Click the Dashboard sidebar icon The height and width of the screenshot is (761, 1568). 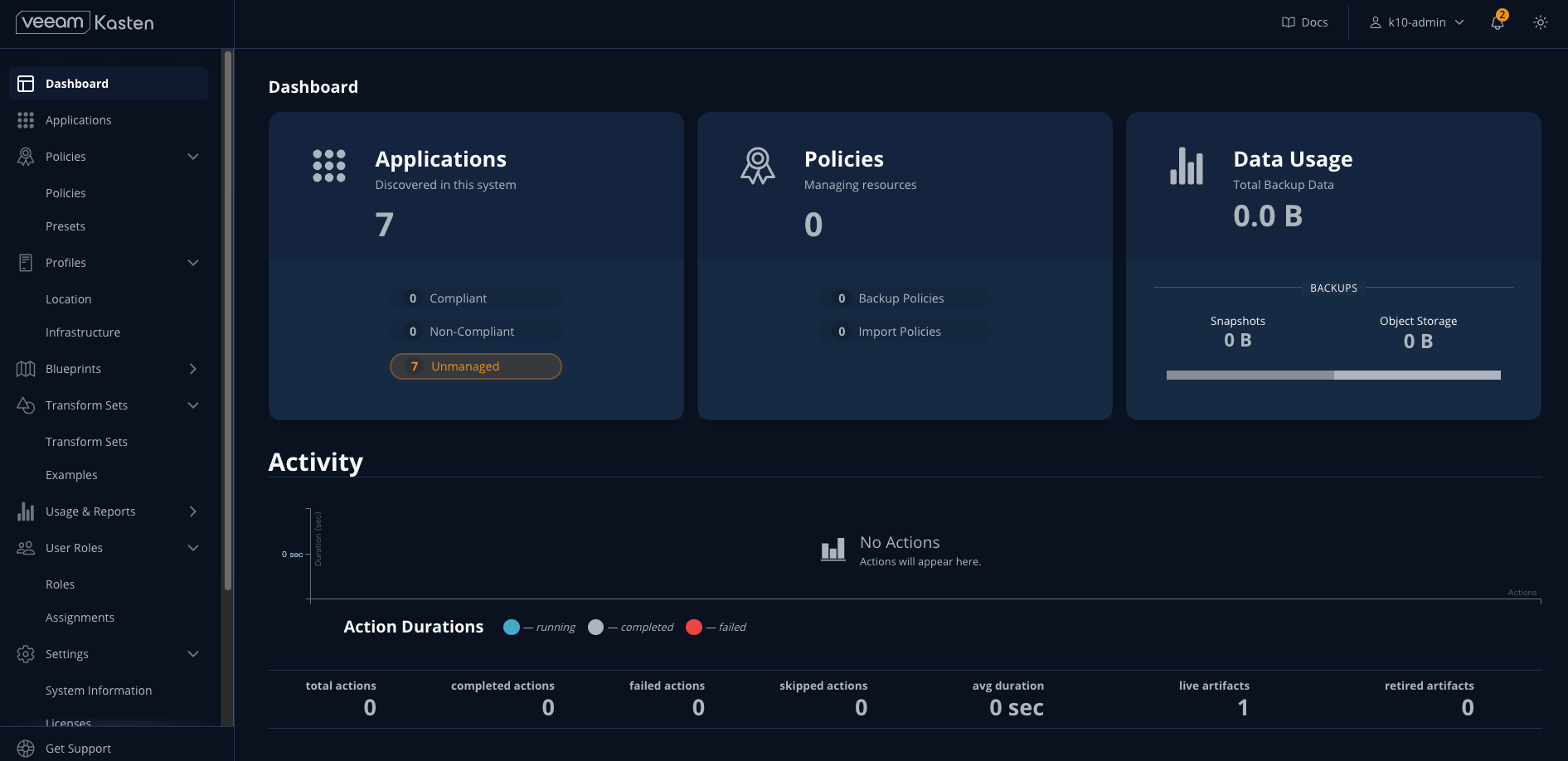click(x=26, y=84)
